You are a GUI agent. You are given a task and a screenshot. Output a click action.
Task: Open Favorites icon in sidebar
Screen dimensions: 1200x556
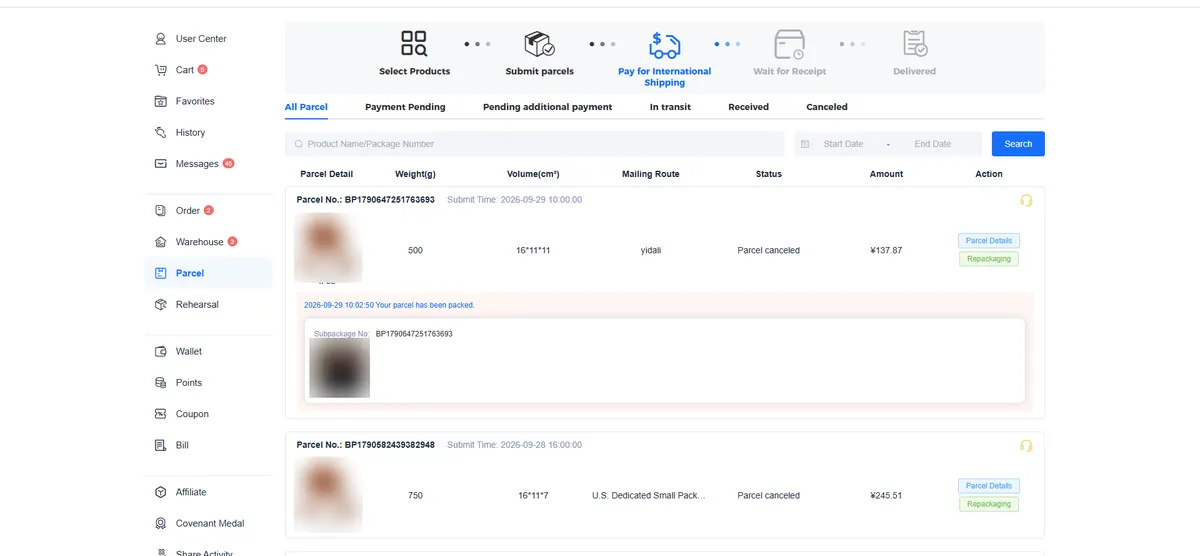point(161,101)
